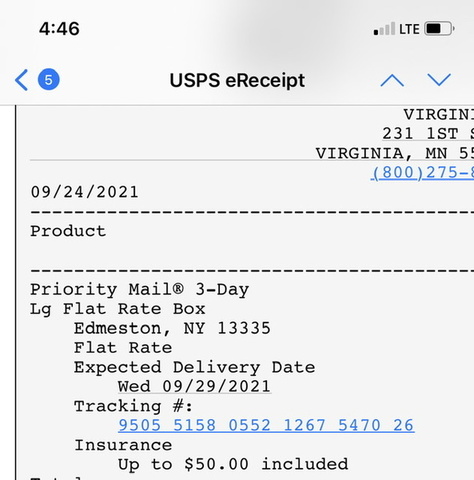Image resolution: width=474 pixels, height=480 pixels.
Task: Tap the USPS eReceipt subject title
Action: [x=237, y=81]
